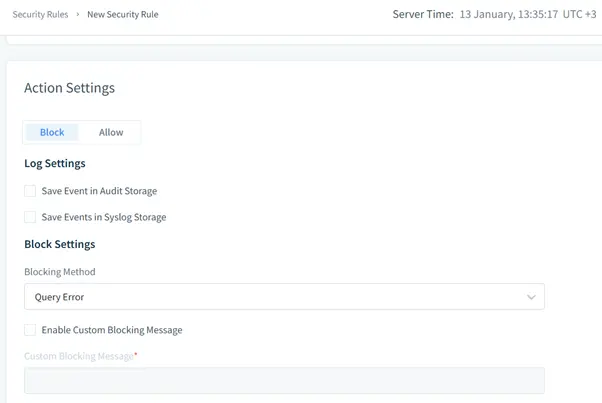Expand the Blocking Method chevron arrow
This screenshot has height=403, width=602.
tap(530, 297)
